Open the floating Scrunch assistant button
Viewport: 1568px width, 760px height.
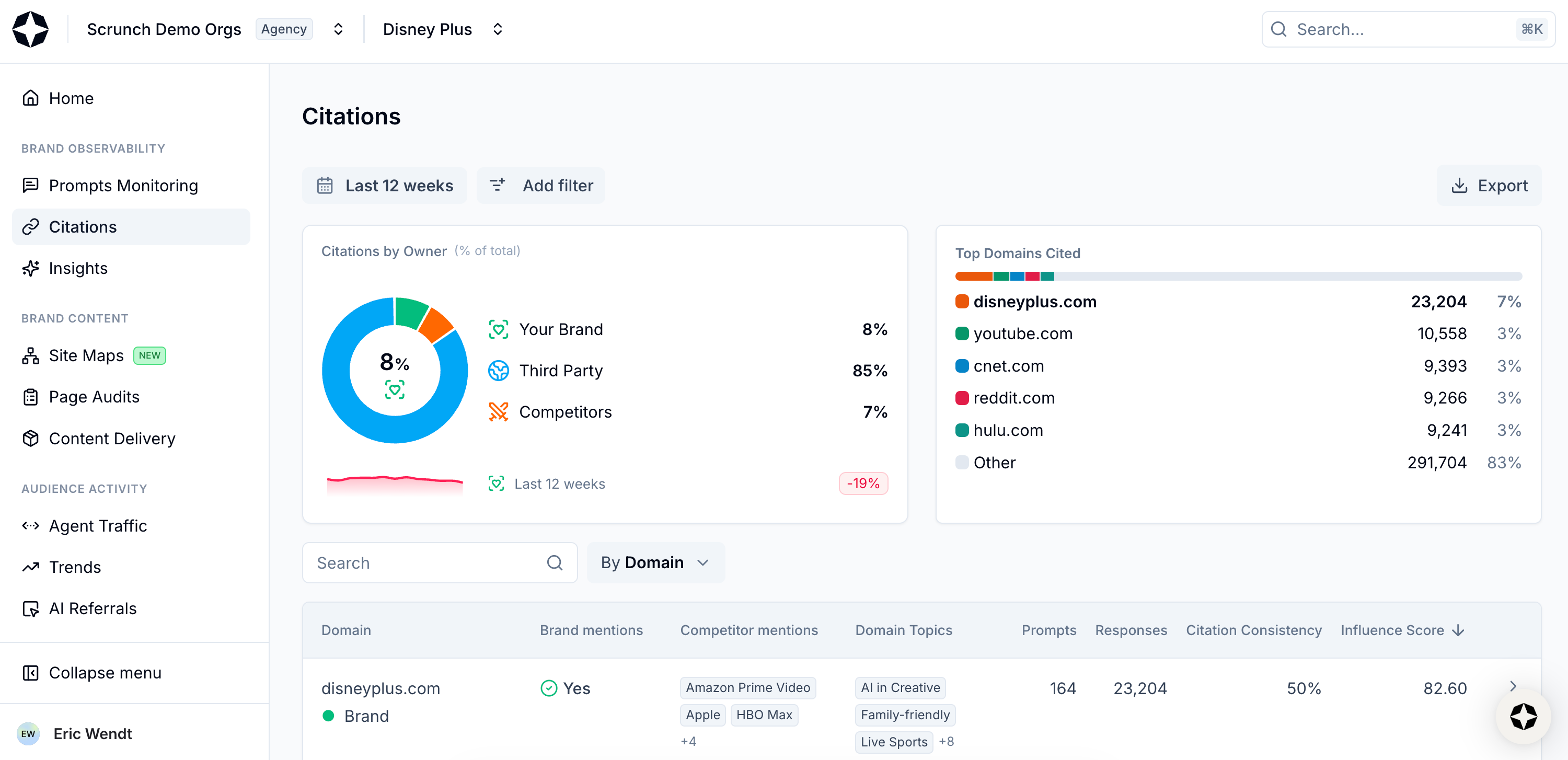click(x=1523, y=716)
